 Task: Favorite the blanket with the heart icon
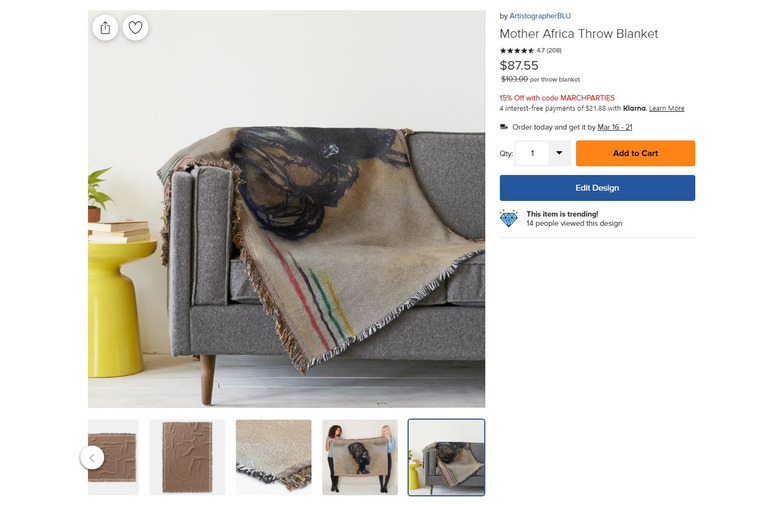(135, 28)
